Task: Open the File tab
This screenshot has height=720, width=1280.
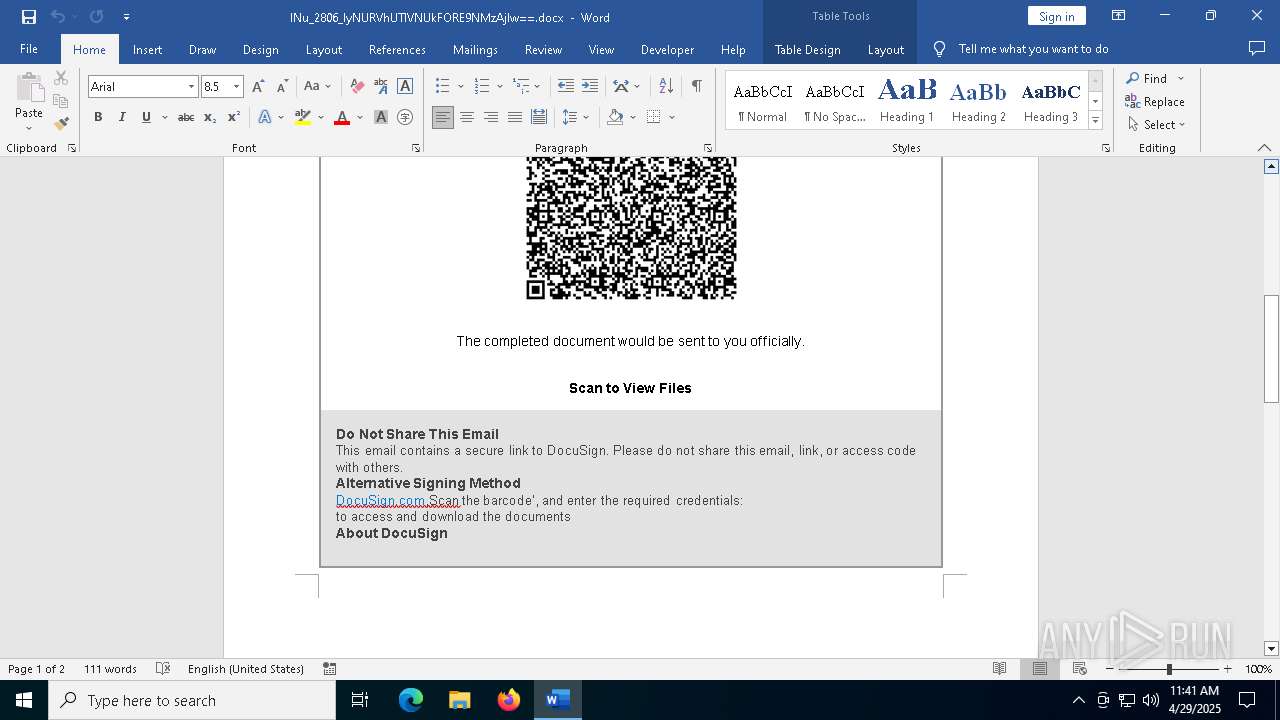Action: click(x=29, y=49)
